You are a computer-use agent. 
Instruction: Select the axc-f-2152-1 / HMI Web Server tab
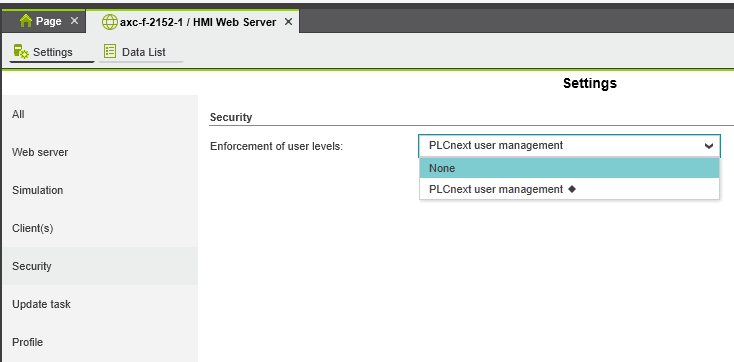pyautogui.click(x=193, y=22)
